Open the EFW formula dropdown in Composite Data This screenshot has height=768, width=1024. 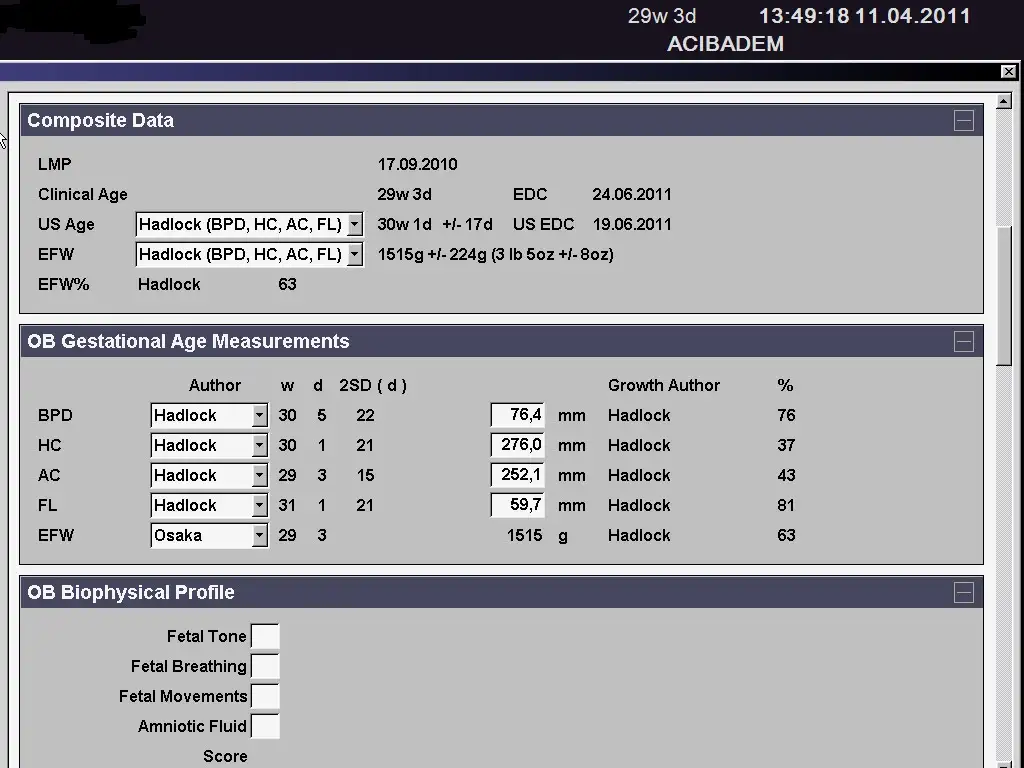coord(354,255)
